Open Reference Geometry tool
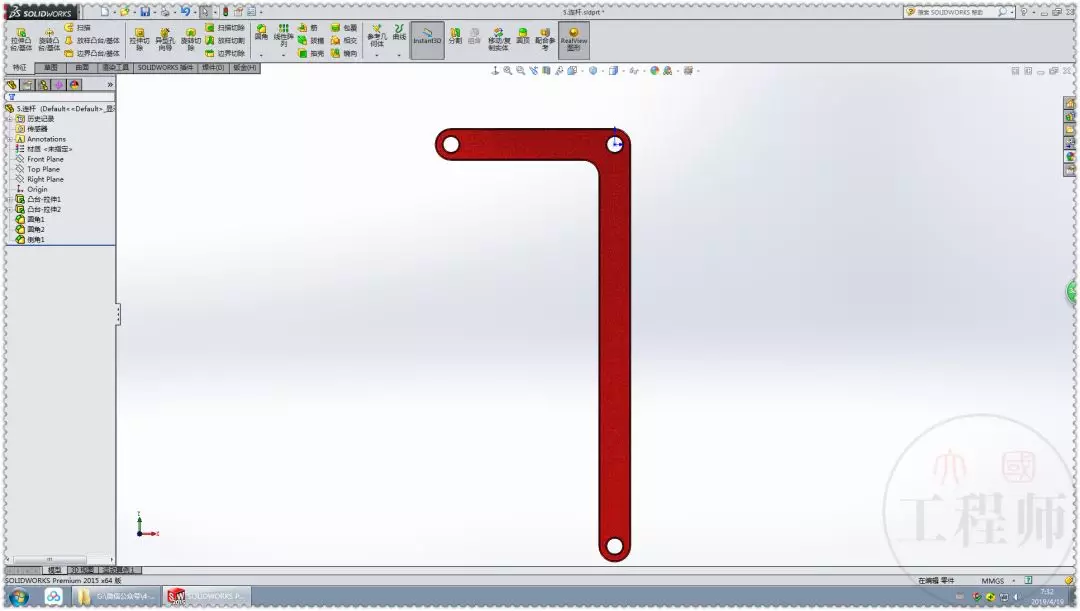 point(376,35)
